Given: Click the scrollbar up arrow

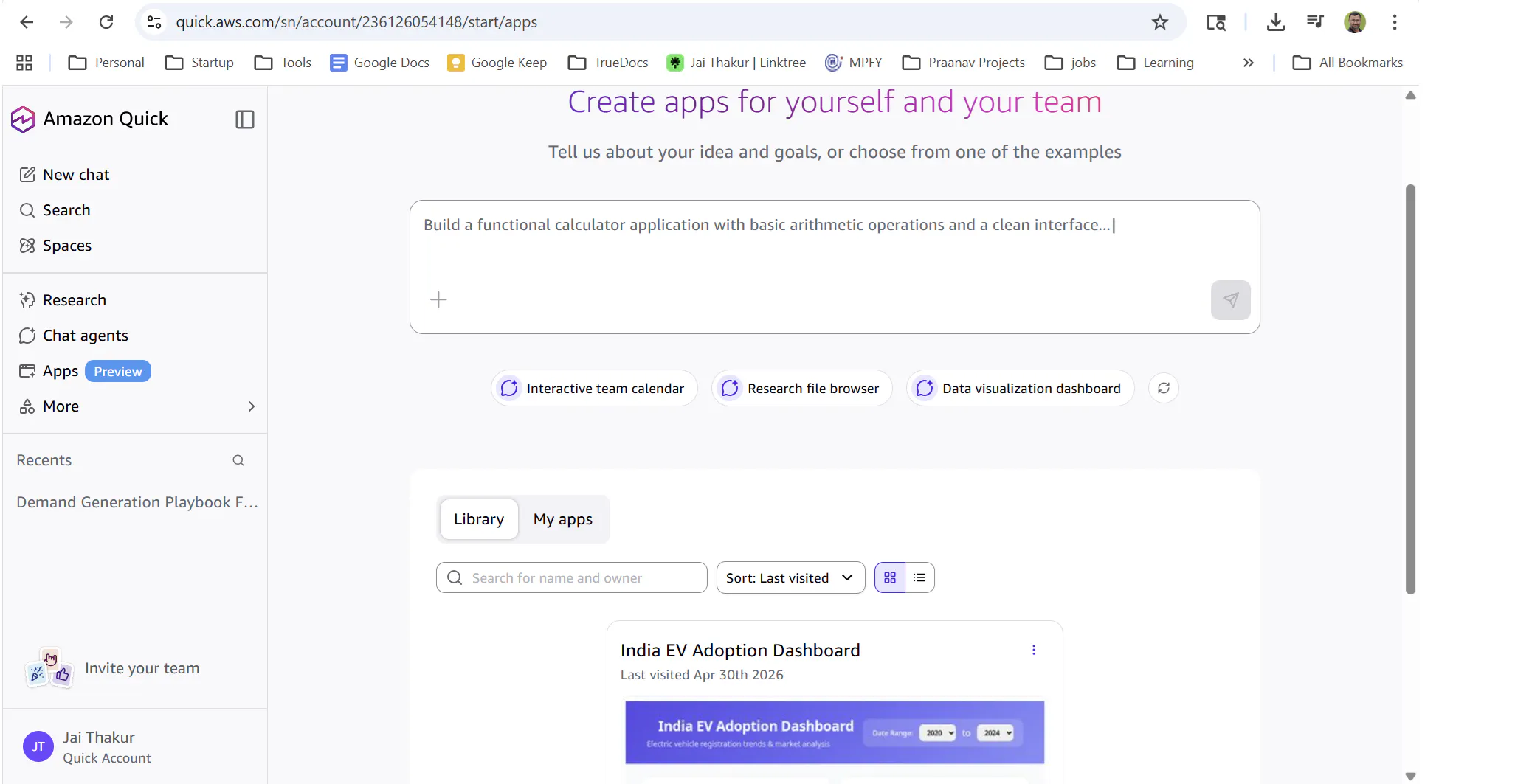Looking at the screenshot, I should coord(1410,95).
